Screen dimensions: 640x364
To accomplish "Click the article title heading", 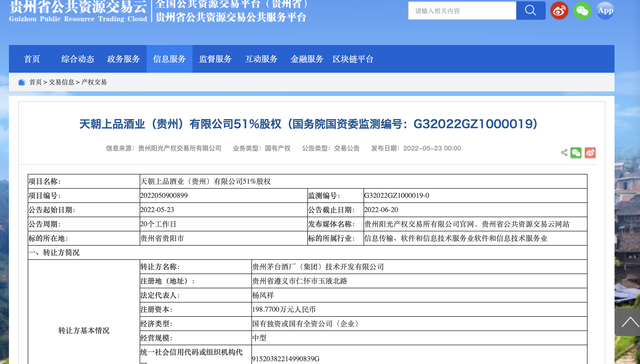I will pos(308,124).
